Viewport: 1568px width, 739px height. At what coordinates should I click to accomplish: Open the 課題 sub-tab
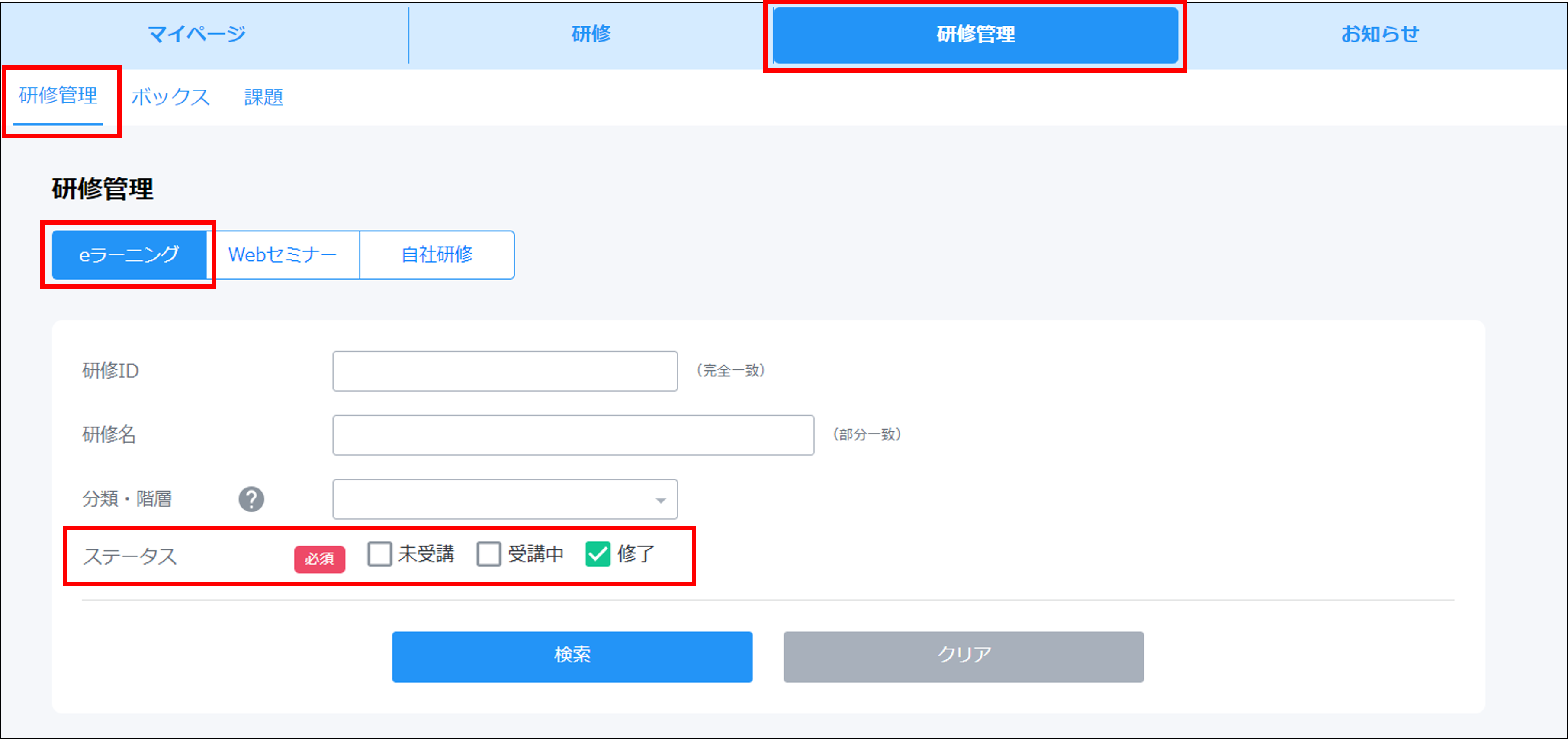[x=263, y=97]
